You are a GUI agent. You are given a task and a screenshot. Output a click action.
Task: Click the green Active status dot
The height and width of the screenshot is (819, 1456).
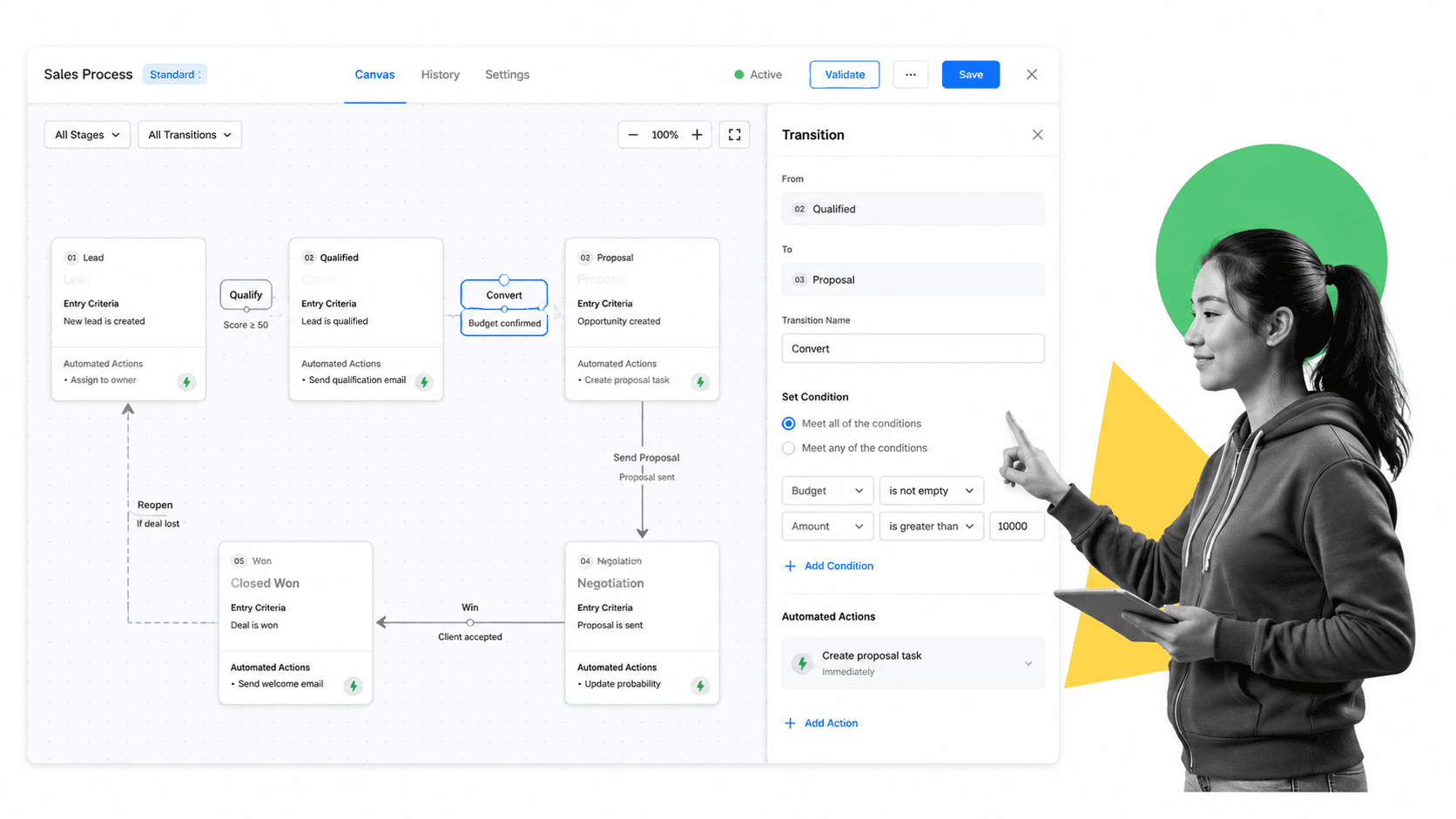738,75
